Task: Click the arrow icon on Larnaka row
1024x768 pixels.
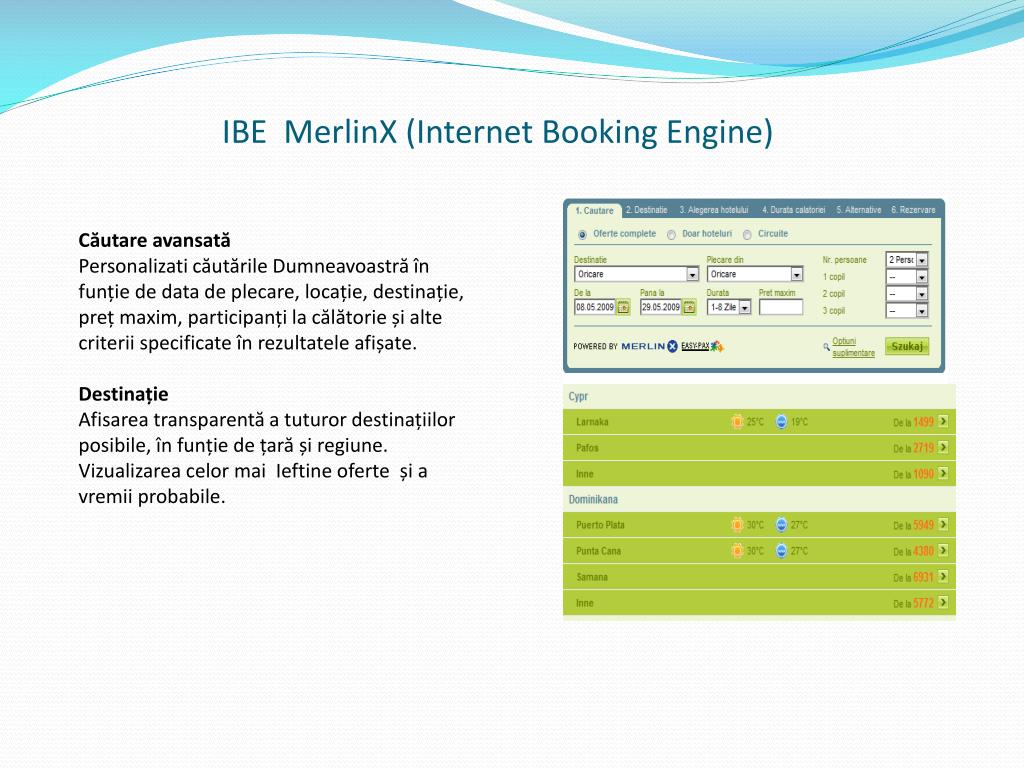Action: pyautogui.click(x=943, y=421)
